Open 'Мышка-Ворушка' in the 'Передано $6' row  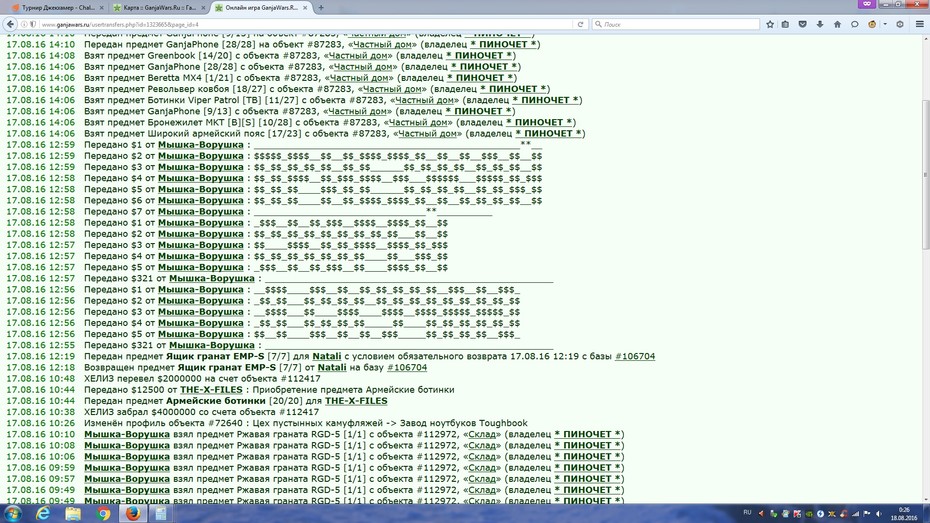[x=200, y=200]
